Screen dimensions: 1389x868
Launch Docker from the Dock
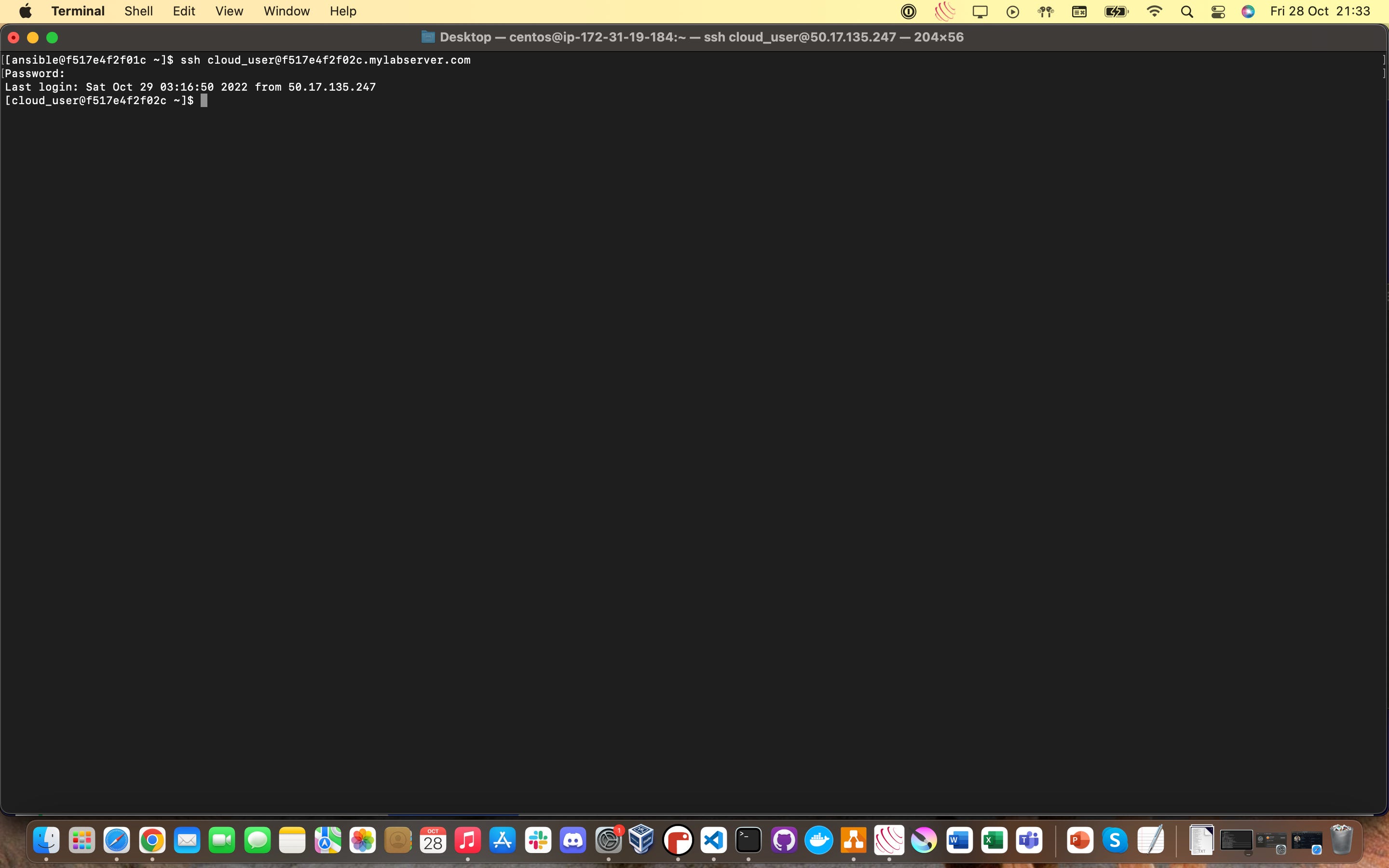pos(818,841)
